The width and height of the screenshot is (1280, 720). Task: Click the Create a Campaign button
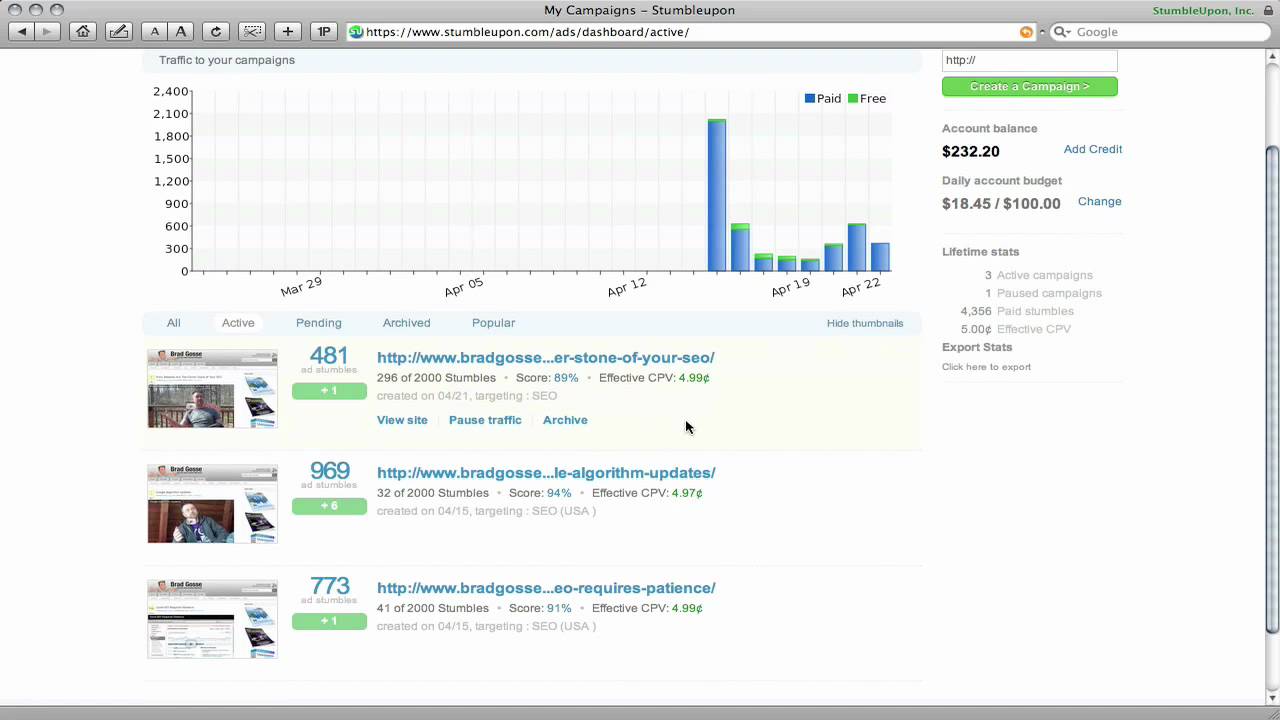click(1029, 86)
